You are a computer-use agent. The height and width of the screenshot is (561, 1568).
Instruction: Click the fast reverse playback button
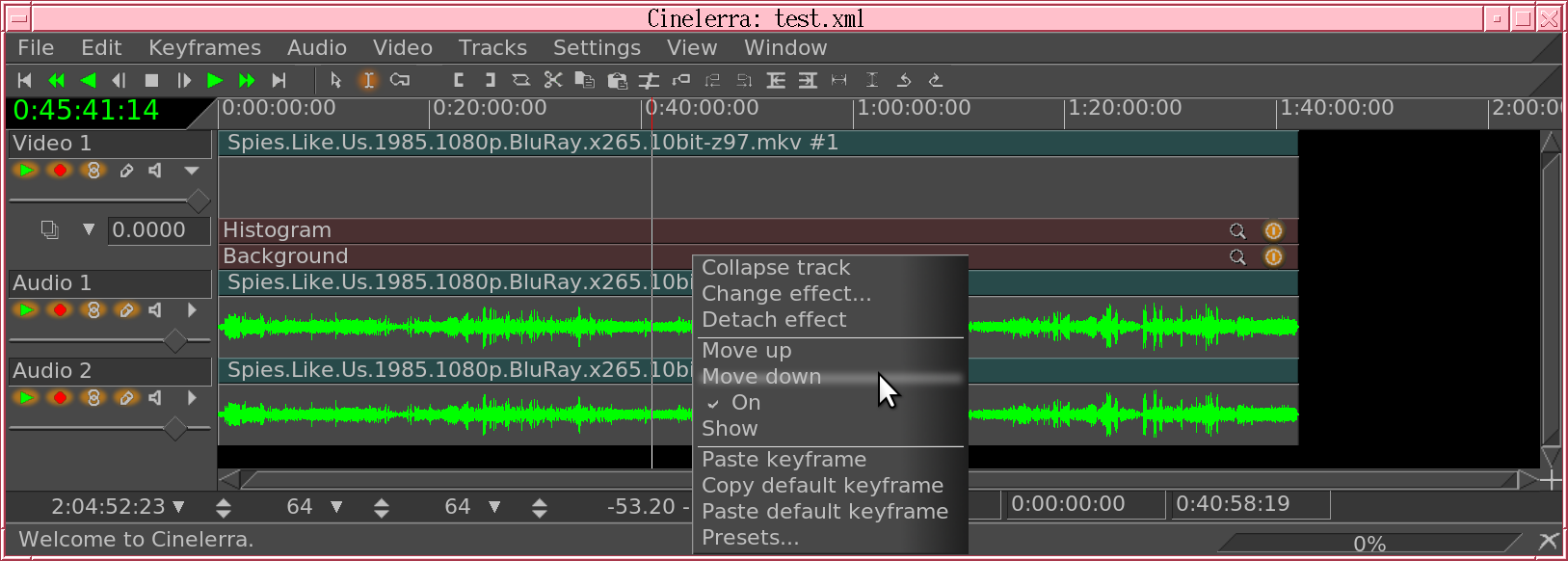click(56, 80)
